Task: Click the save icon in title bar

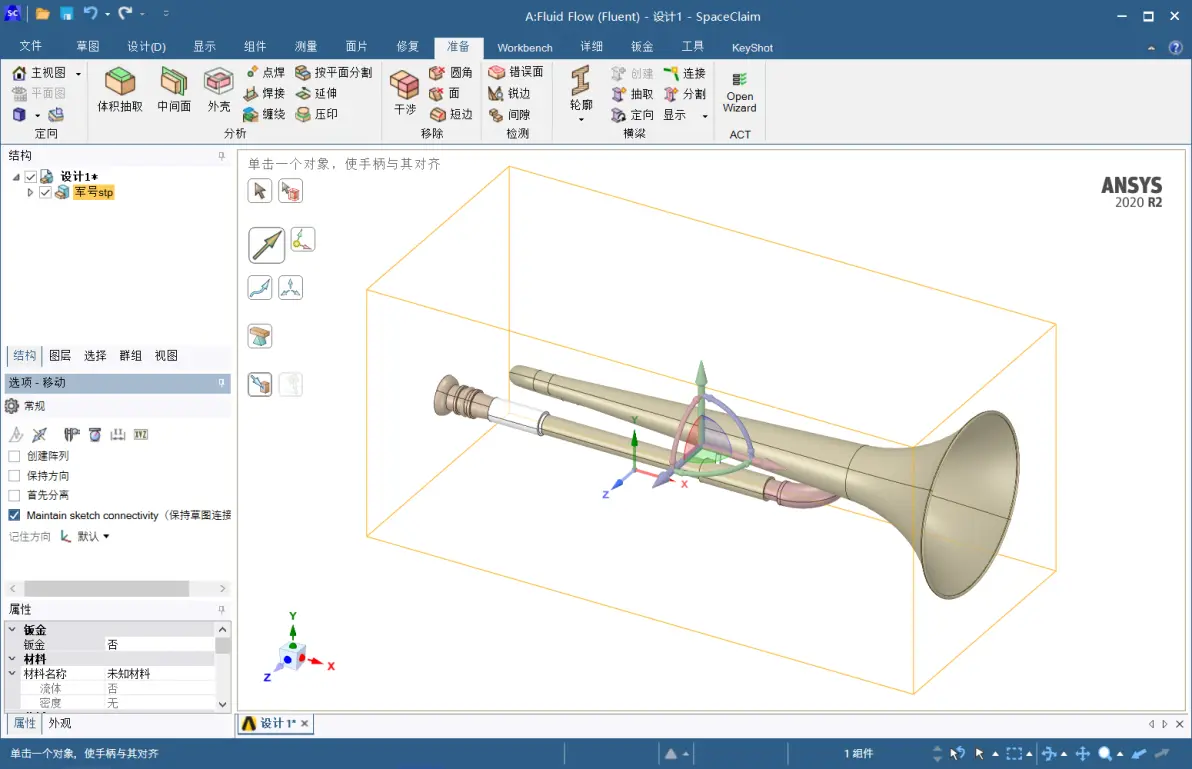Action: pyautogui.click(x=67, y=14)
